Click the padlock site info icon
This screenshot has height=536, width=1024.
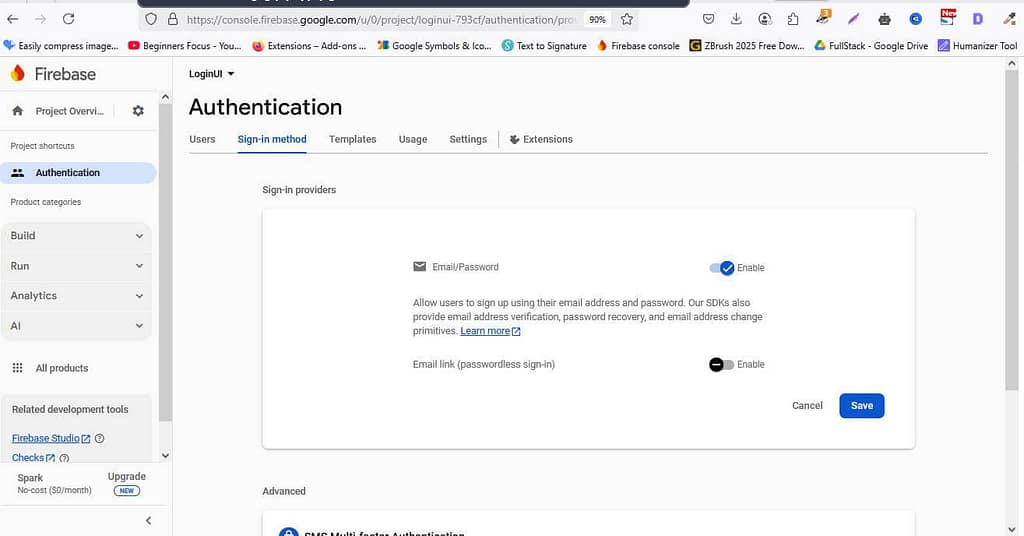[x=172, y=20]
